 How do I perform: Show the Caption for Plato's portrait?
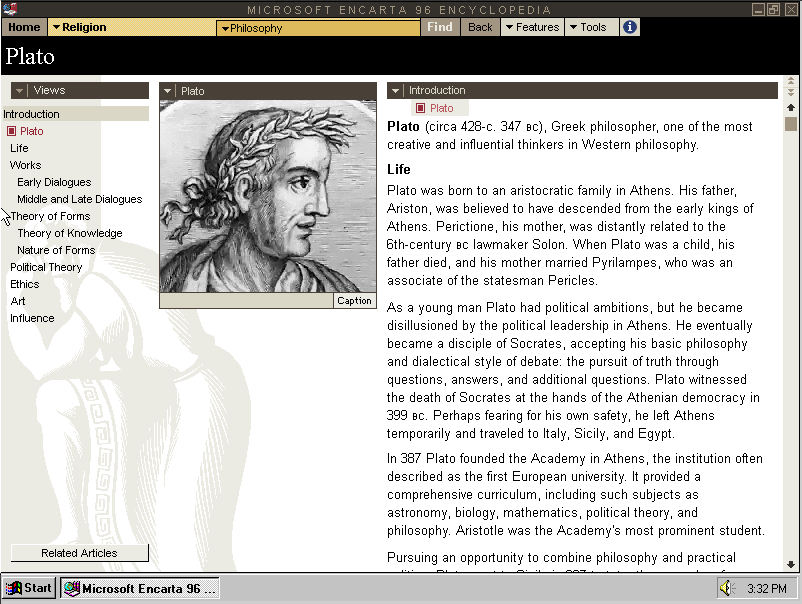[354, 301]
